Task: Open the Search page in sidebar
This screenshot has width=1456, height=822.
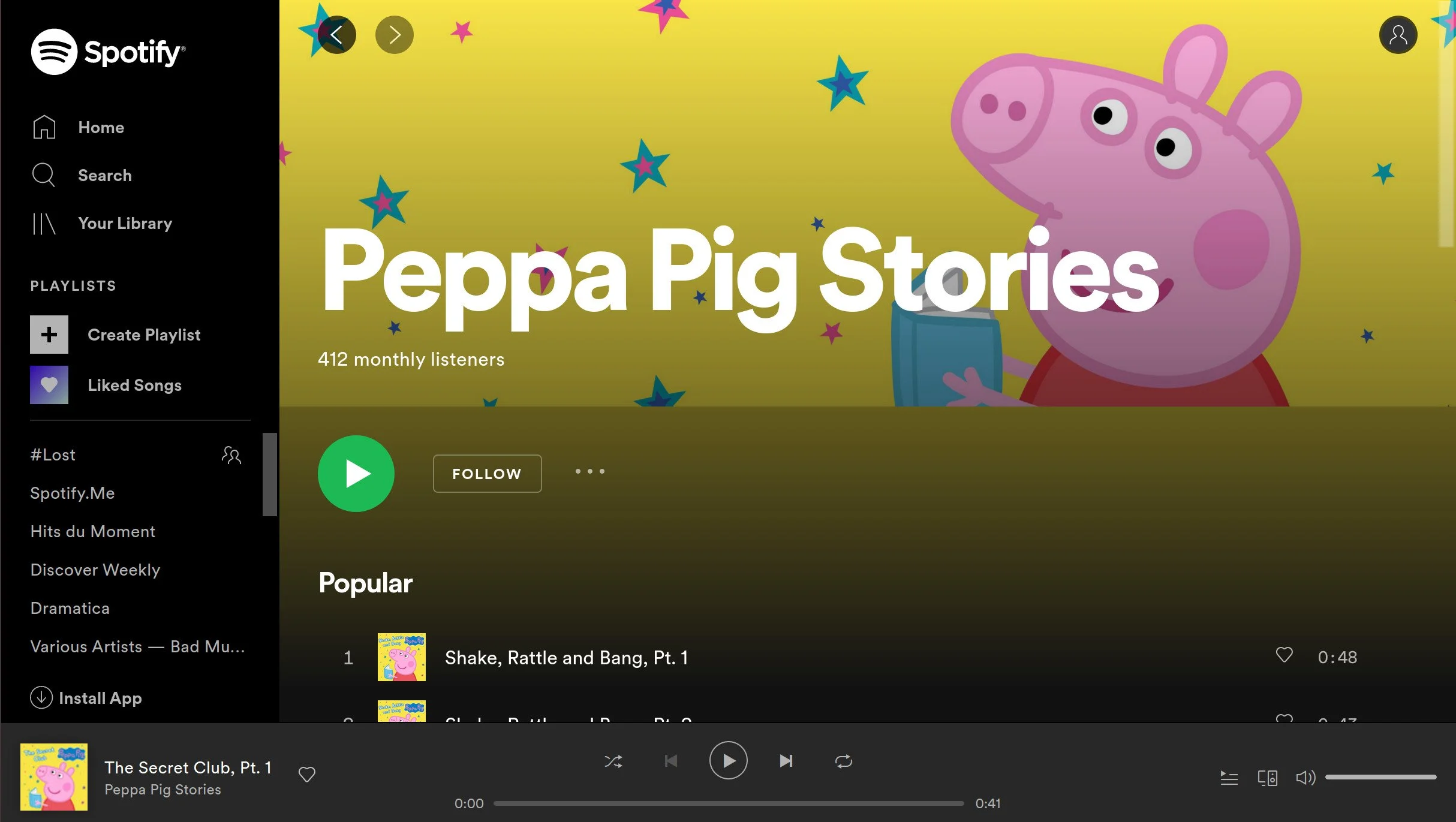Action: point(104,175)
